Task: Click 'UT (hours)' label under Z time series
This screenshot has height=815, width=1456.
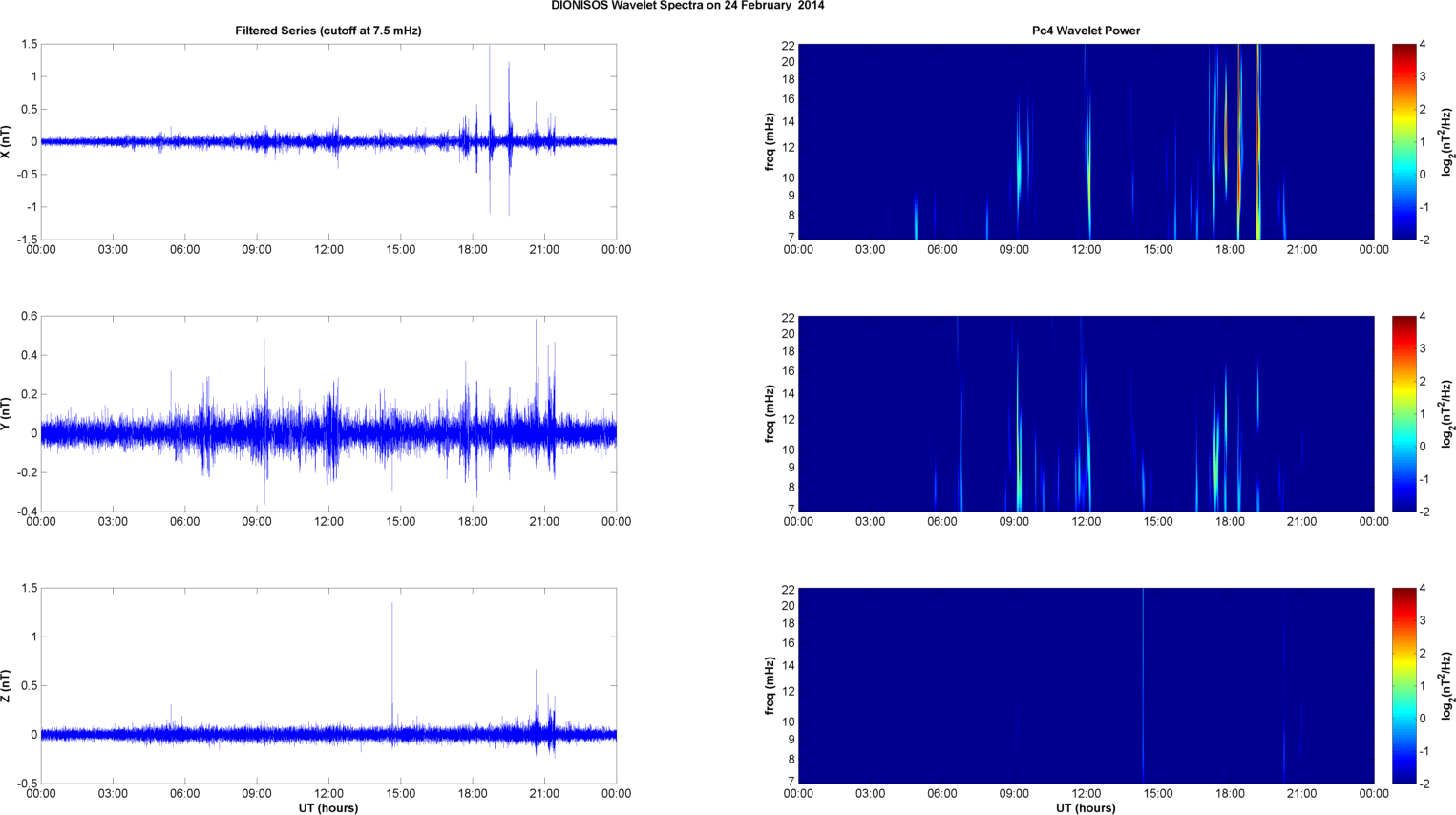Action: click(328, 808)
